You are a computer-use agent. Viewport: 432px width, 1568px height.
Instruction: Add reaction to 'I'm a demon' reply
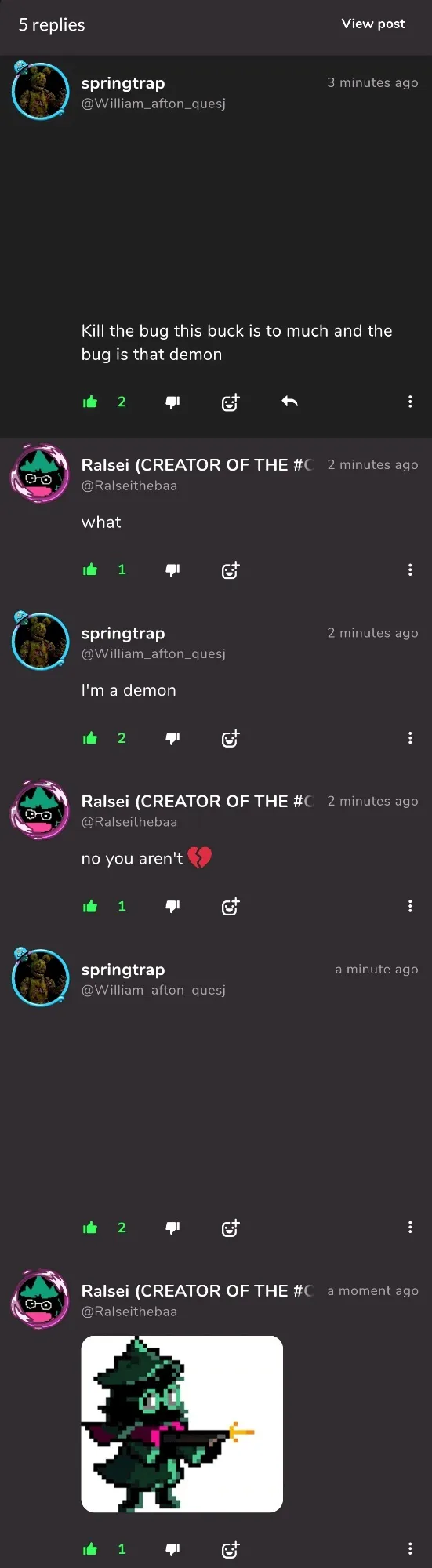[x=230, y=737]
